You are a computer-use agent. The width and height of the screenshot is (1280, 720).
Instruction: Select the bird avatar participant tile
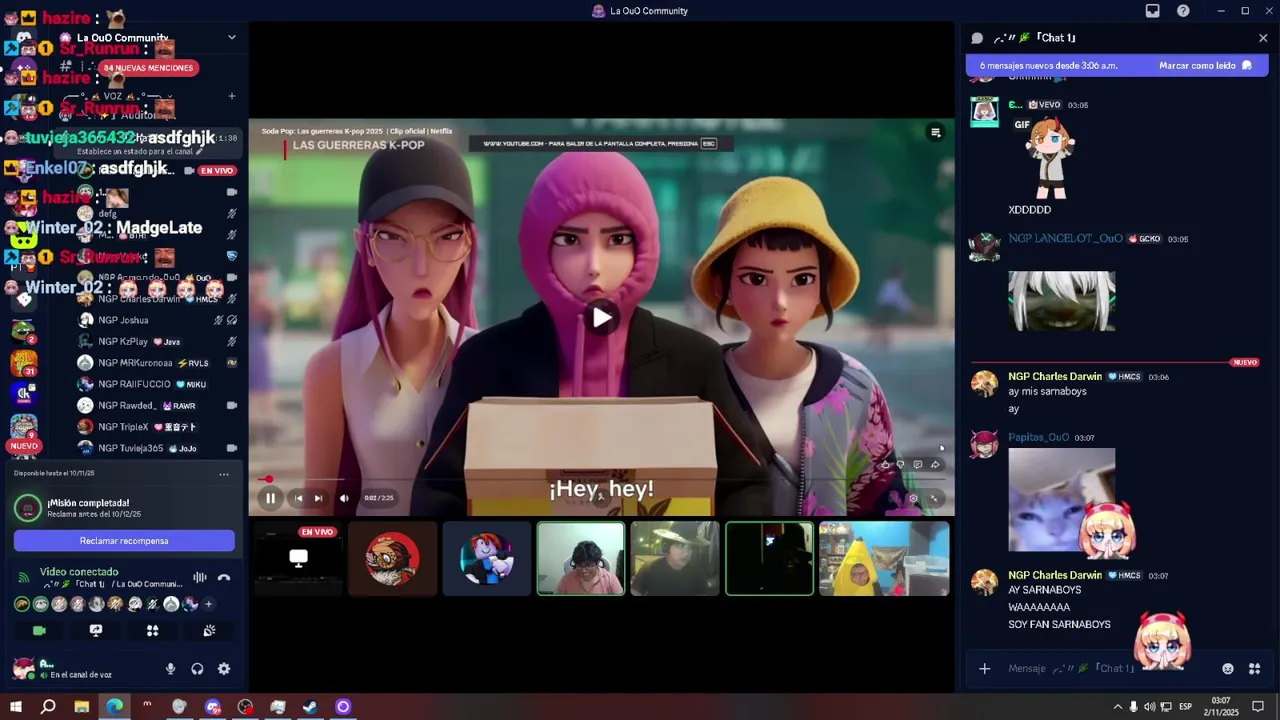[392, 558]
